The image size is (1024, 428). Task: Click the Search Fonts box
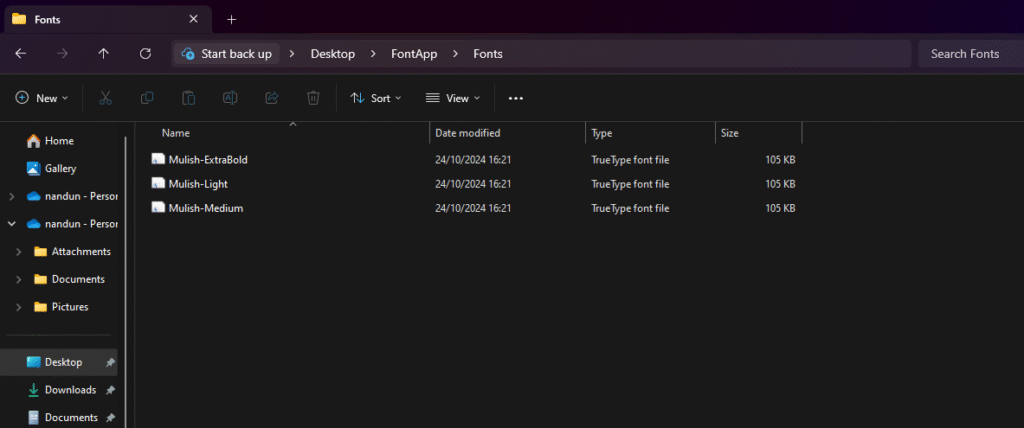click(x=971, y=54)
